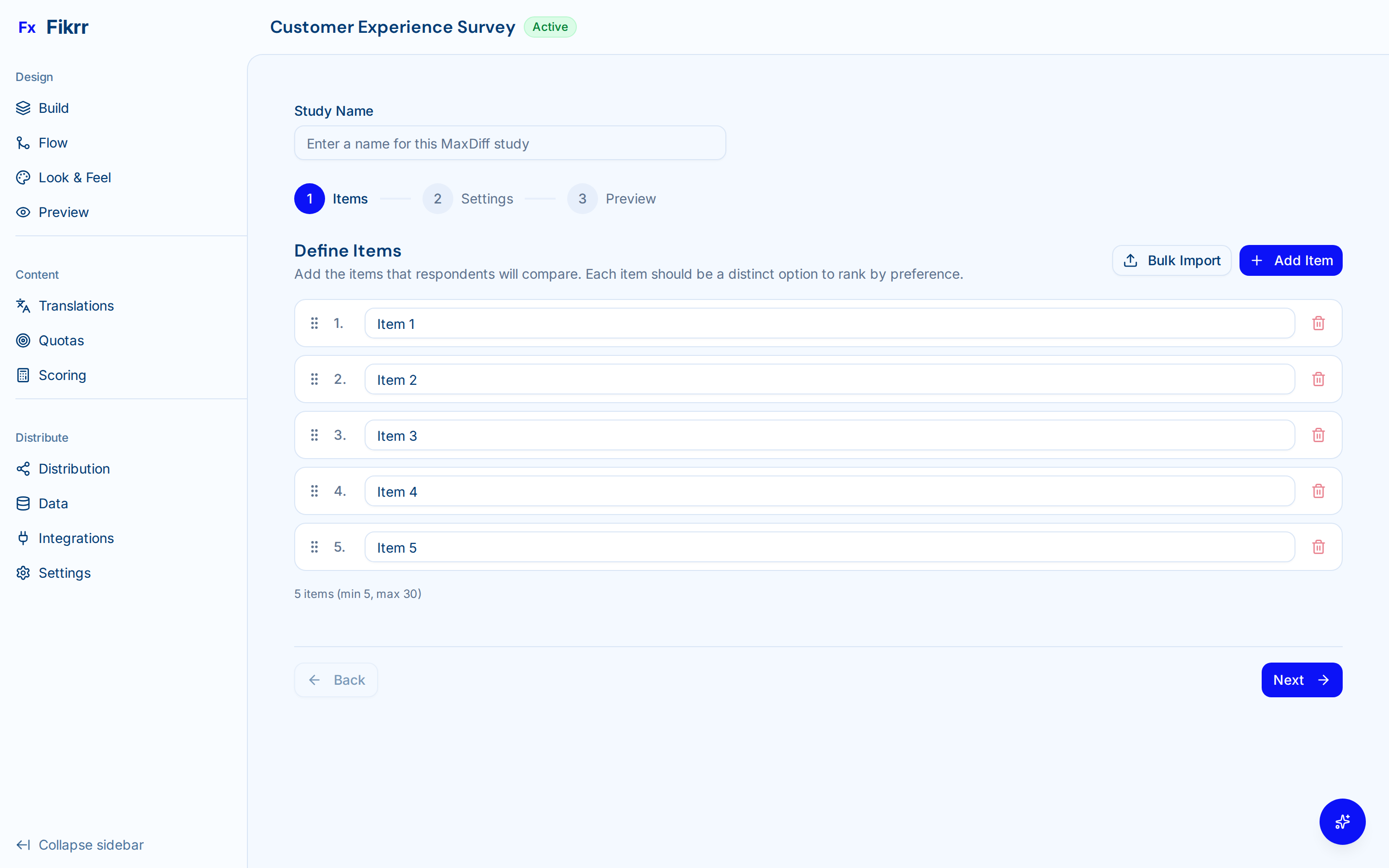1389x868 pixels.
Task: Click trash icon for Item 3
Action: tap(1319, 435)
